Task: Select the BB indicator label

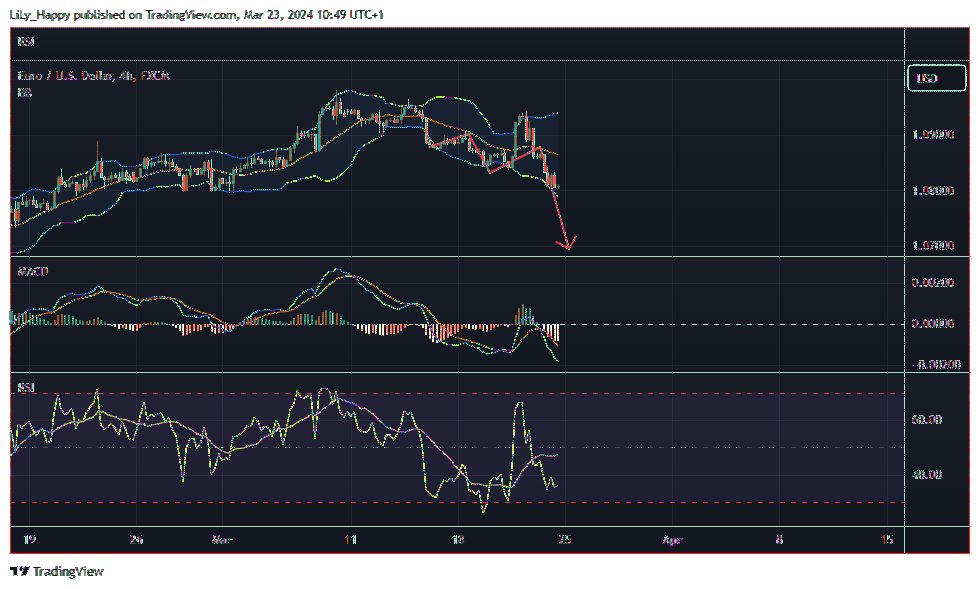Action: (x=24, y=93)
